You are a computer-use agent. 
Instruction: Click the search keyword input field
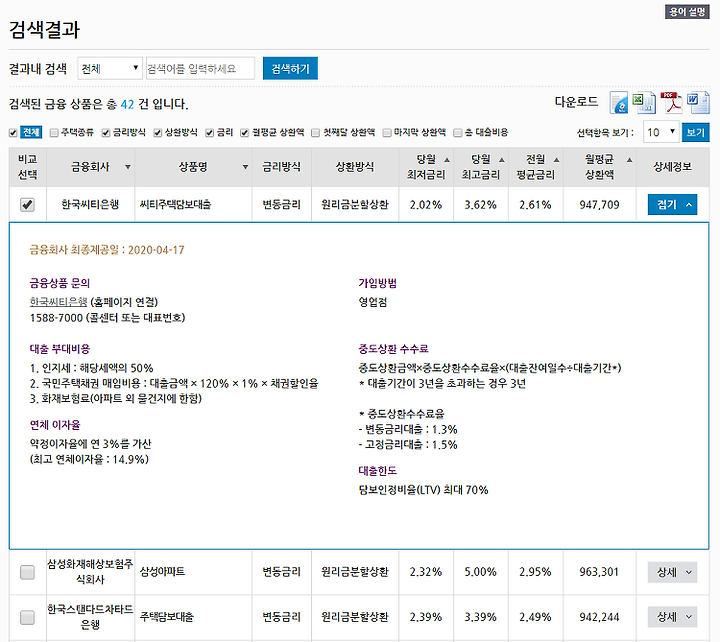pos(200,68)
